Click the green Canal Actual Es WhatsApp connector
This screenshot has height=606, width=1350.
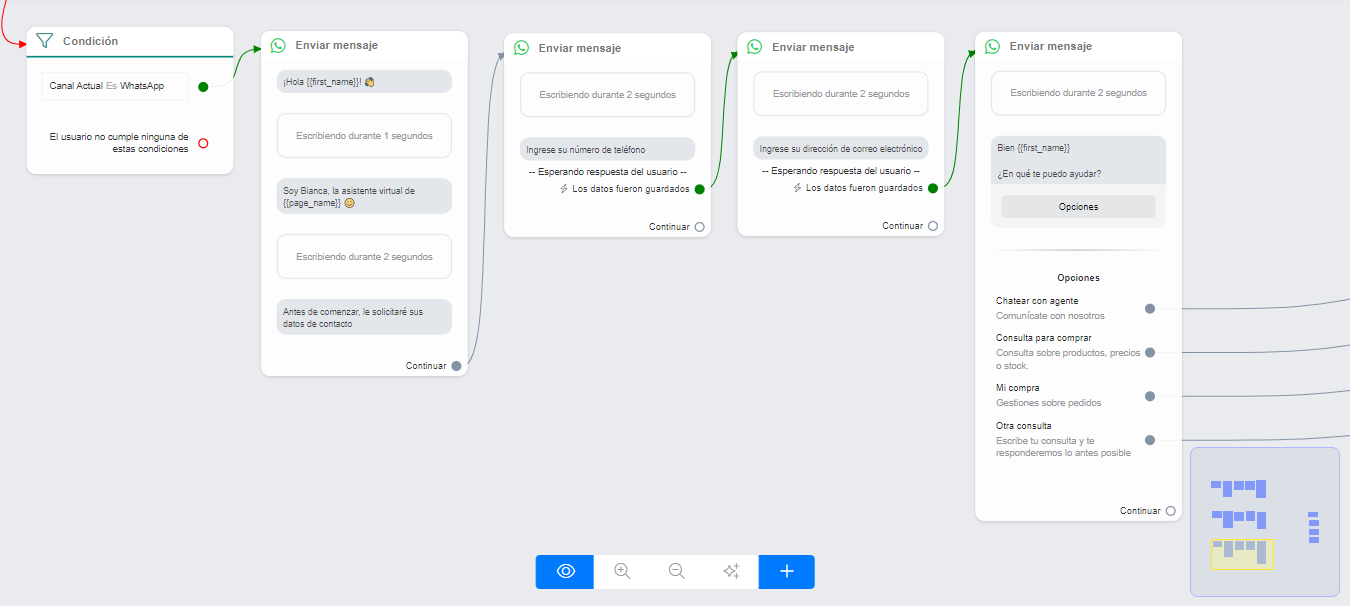coord(203,87)
